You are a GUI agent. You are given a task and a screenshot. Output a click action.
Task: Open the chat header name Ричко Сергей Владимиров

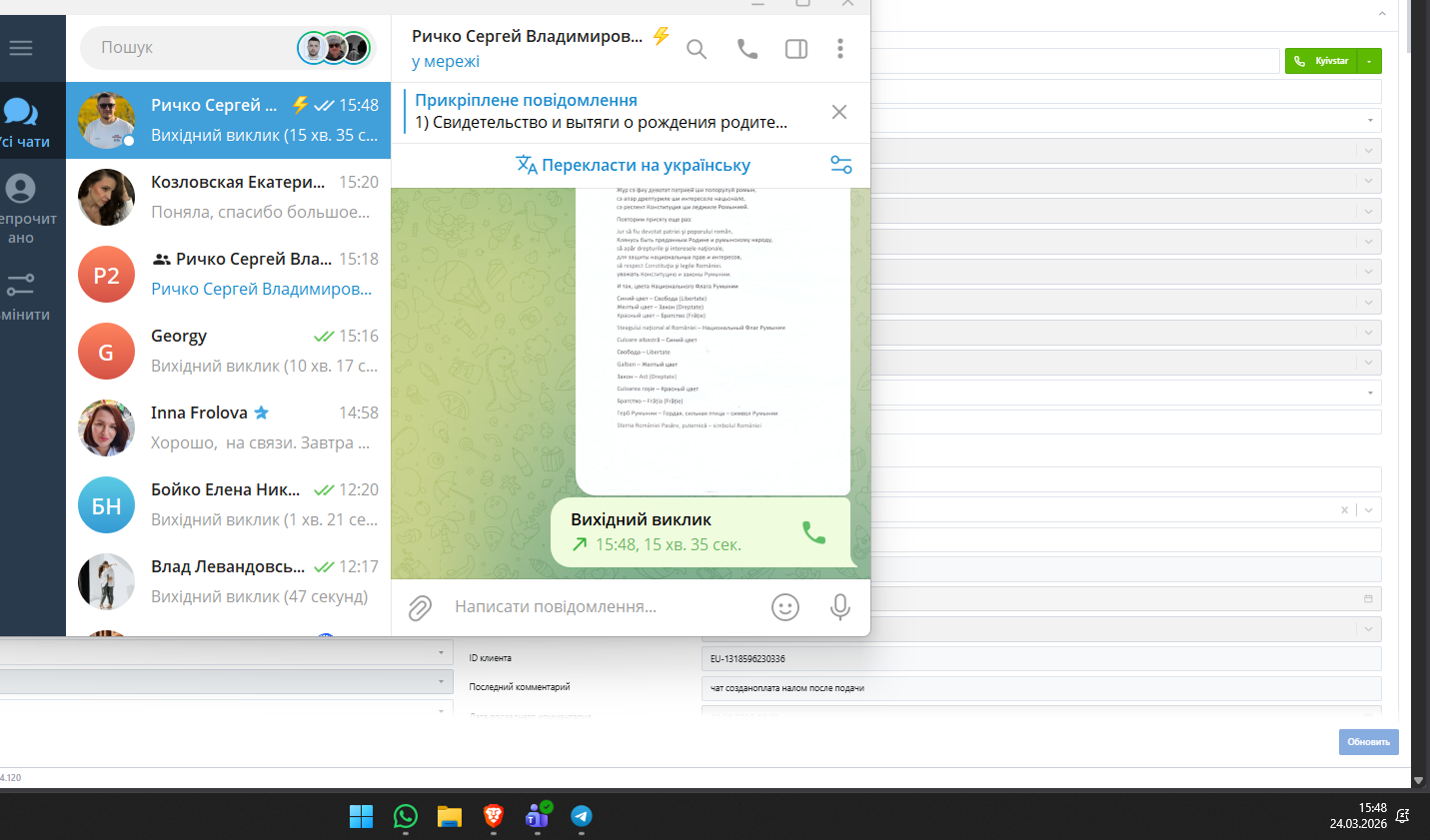coord(527,36)
